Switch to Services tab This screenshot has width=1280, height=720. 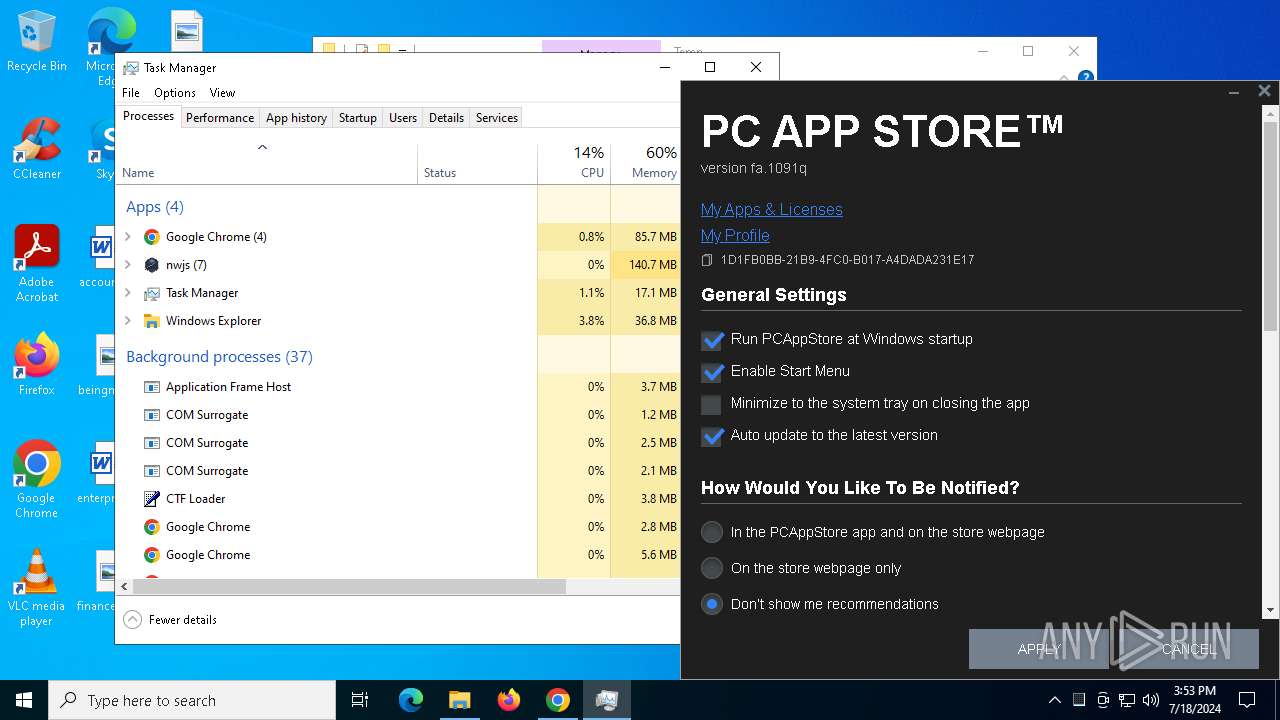497,118
